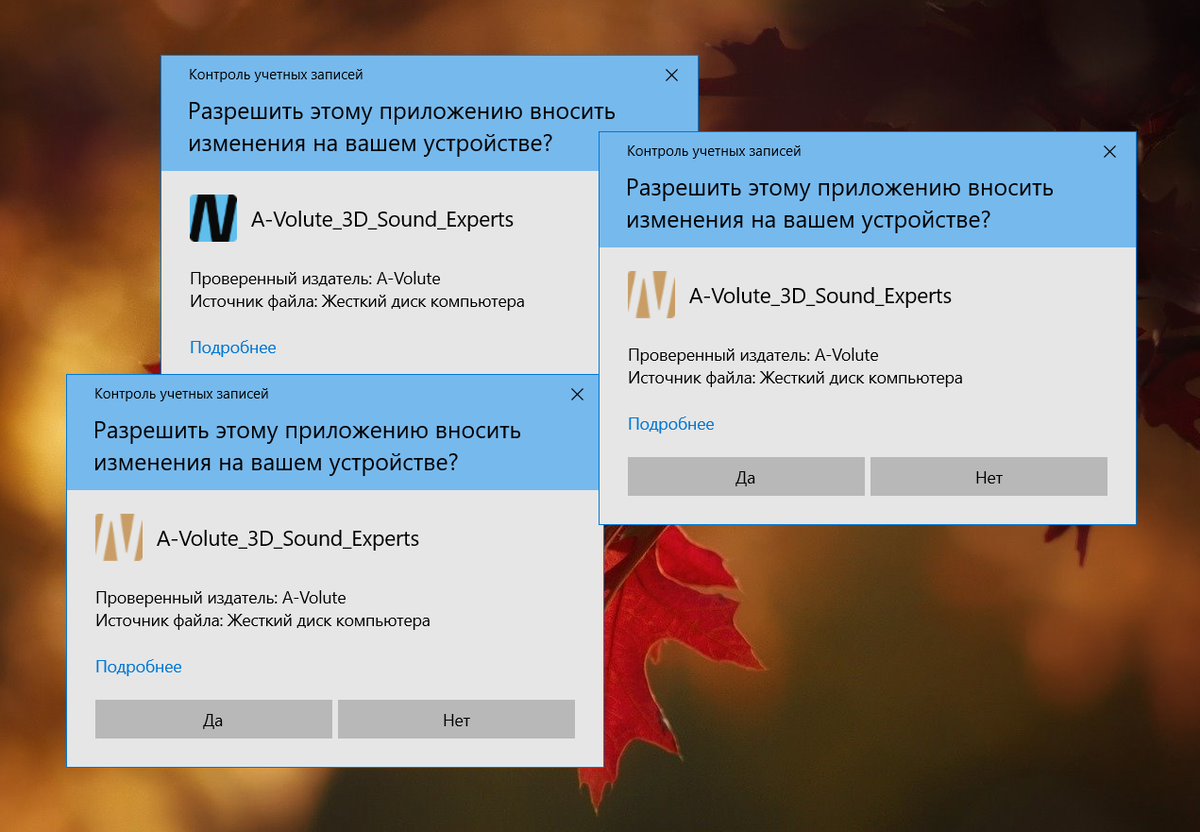
Task: Click the 'Разрешить этому приложению' heading in lower-left dialog
Action: point(308,446)
